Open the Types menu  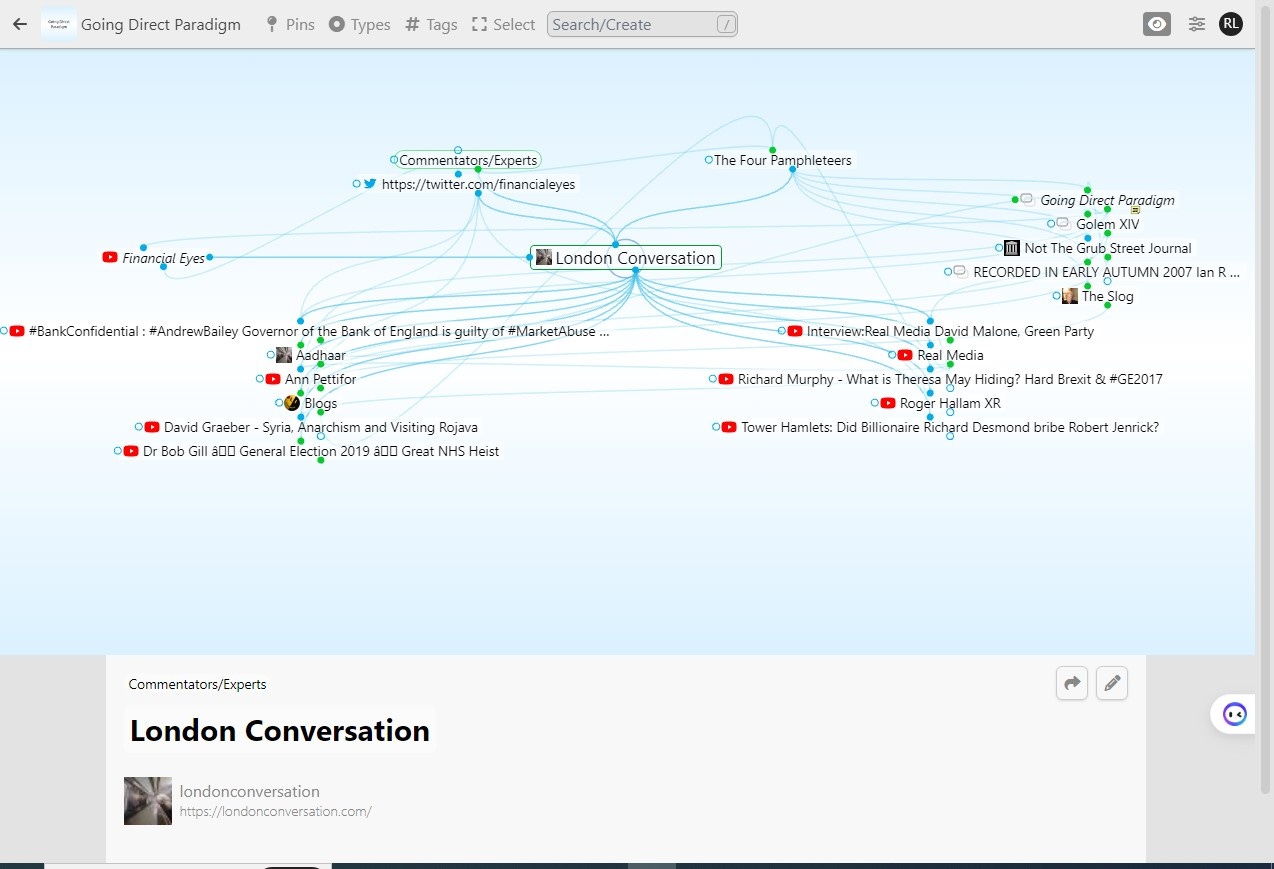359,24
